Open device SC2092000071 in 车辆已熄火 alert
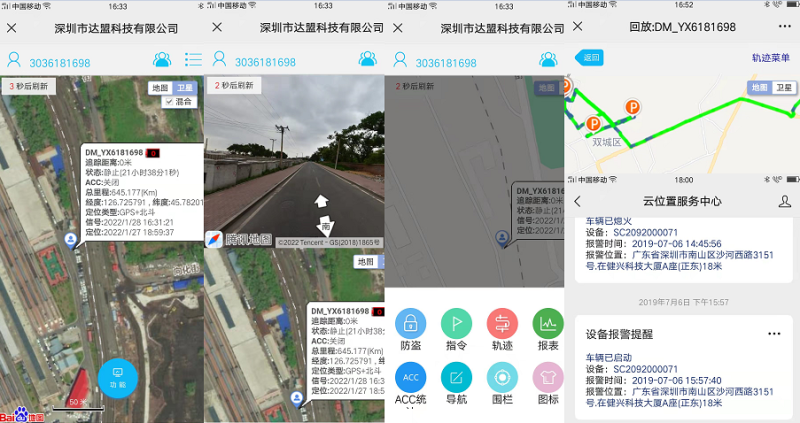Screen dimensions: 800x423 645,232
